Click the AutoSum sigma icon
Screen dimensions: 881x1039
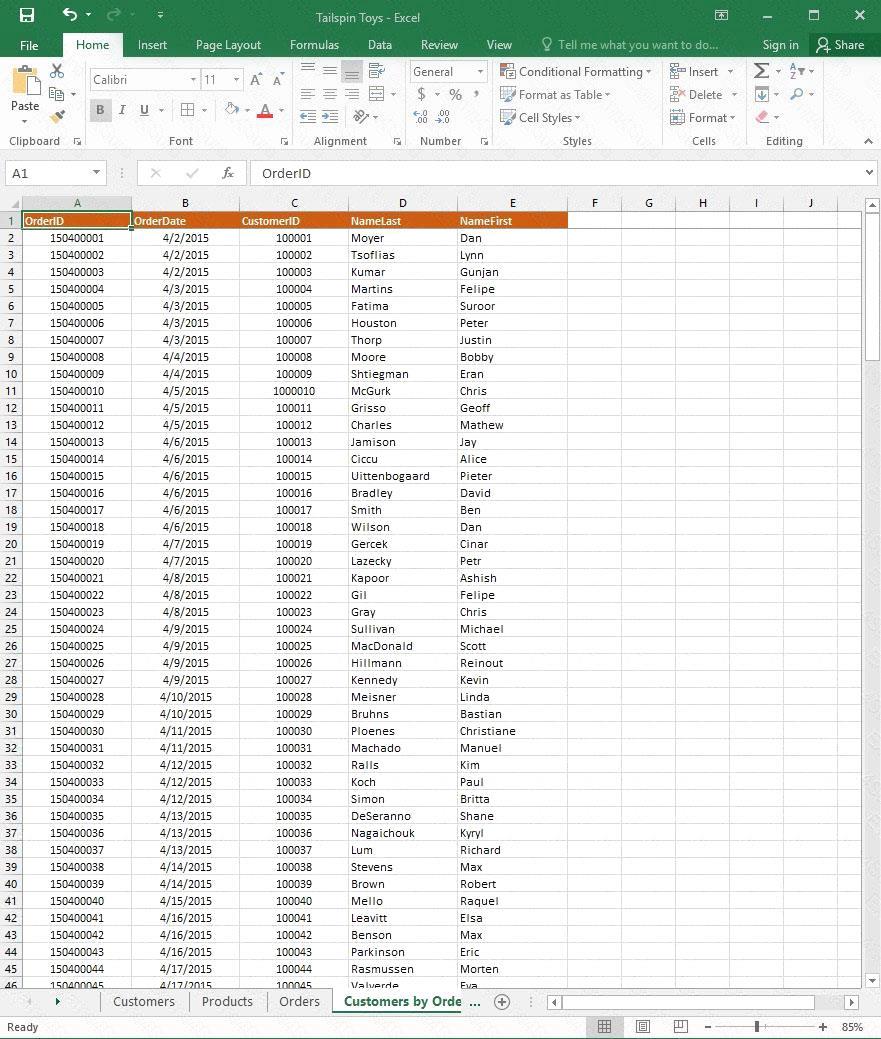tap(762, 71)
